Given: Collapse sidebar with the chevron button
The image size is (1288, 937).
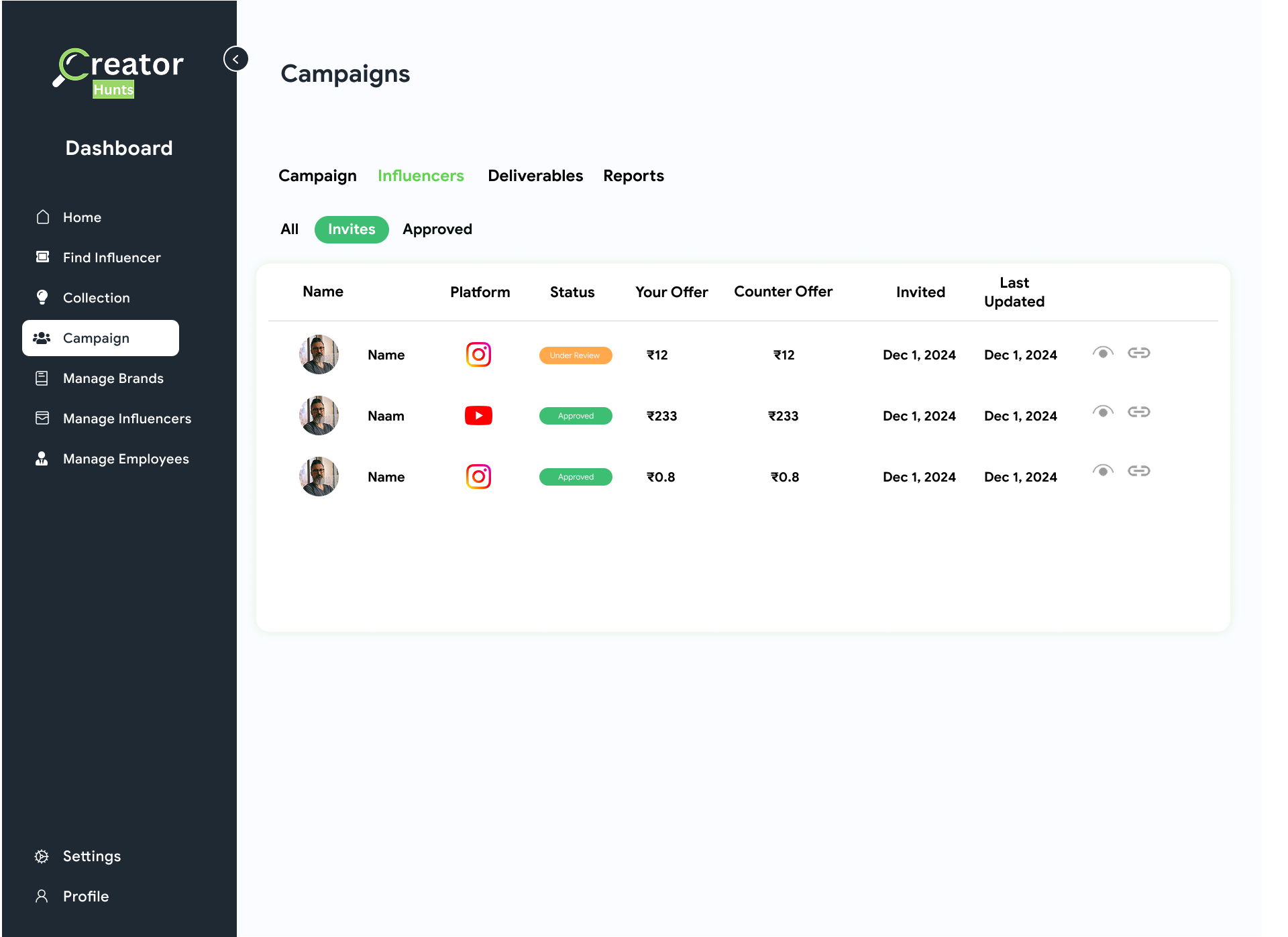Looking at the screenshot, I should click(235, 59).
